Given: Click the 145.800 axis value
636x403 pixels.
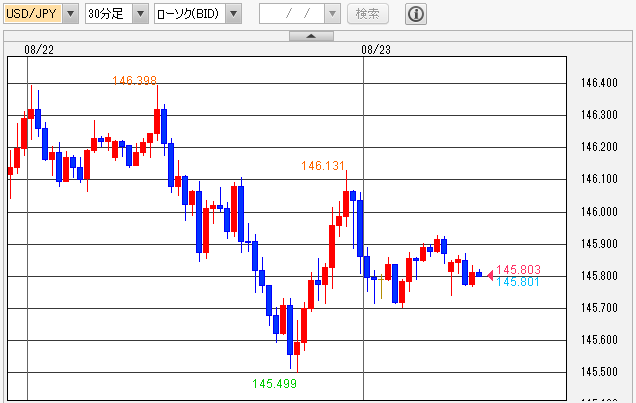Looking at the screenshot, I should 599,276.
